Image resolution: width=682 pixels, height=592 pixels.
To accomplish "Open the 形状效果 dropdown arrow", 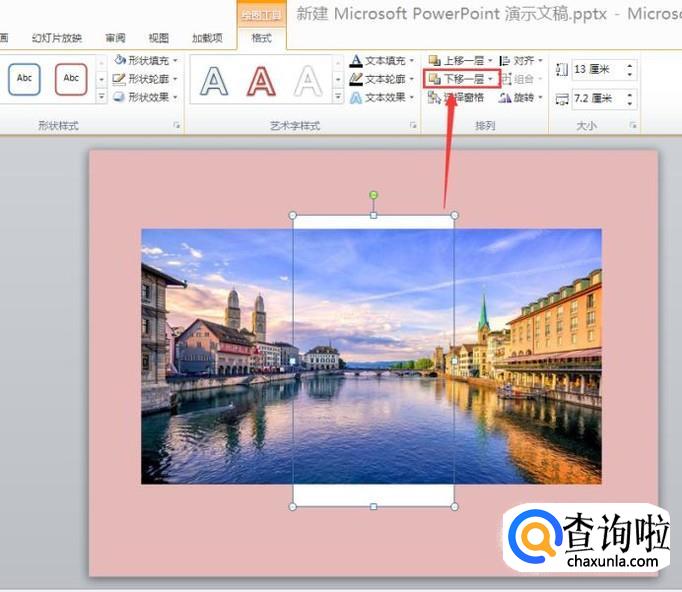I will [175, 97].
